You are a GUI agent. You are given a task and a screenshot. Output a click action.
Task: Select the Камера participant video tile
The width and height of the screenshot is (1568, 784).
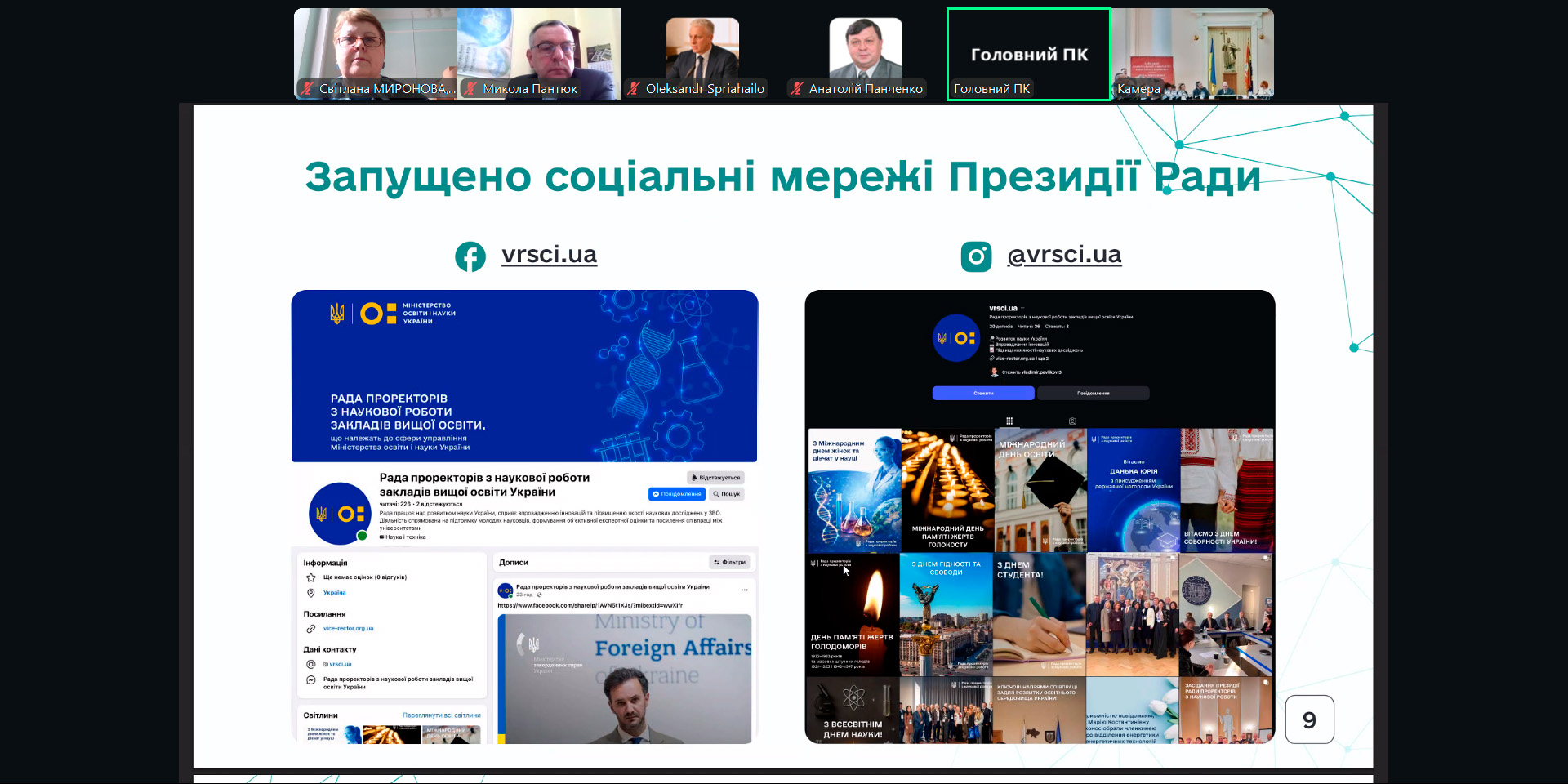point(1192,54)
